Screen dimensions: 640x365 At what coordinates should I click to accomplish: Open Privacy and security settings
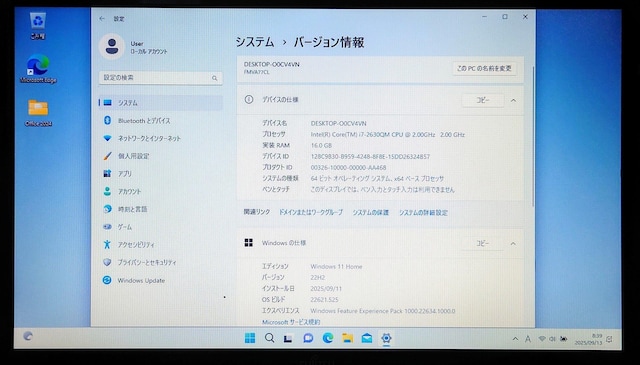pyautogui.click(x=160, y=263)
